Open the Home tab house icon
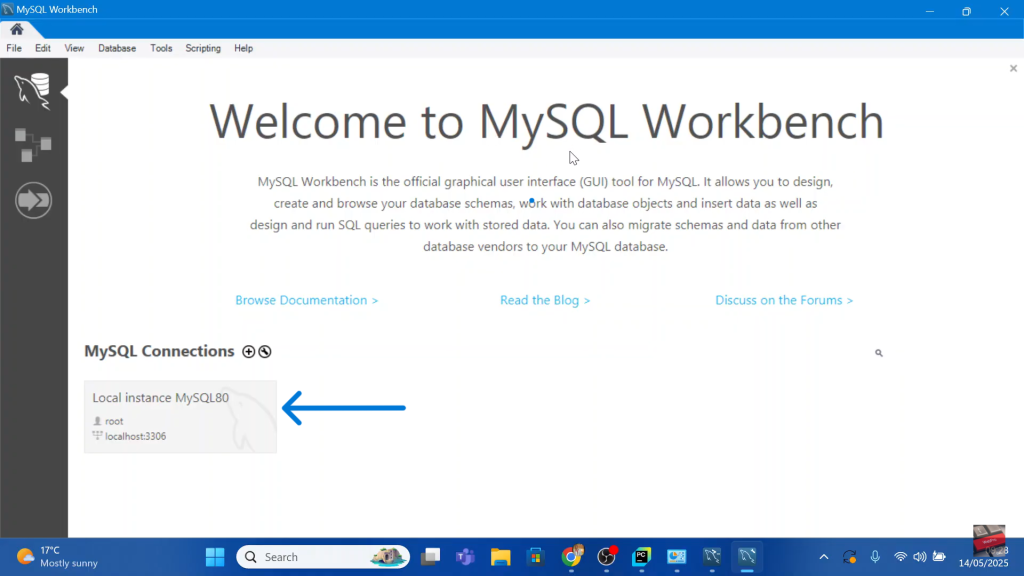This screenshot has height=576, width=1024. click(17, 29)
